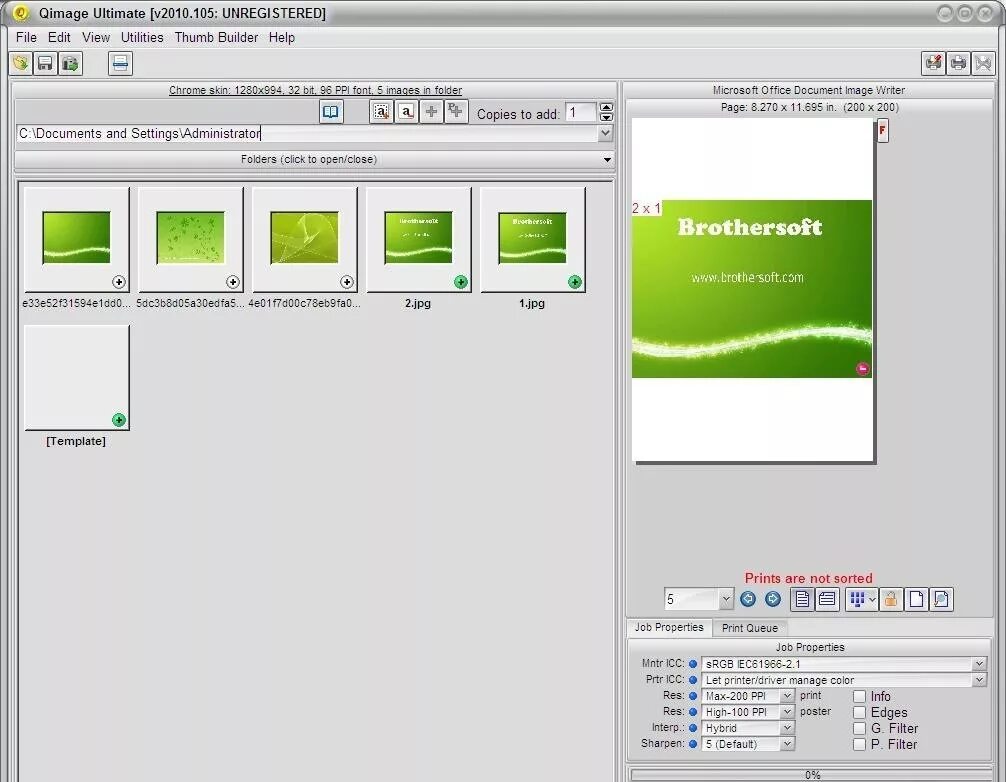Viewport: 1006px width, 782px height.
Task: Open High-100 PPI poster resolution dropdown
Action: pos(787,712)
